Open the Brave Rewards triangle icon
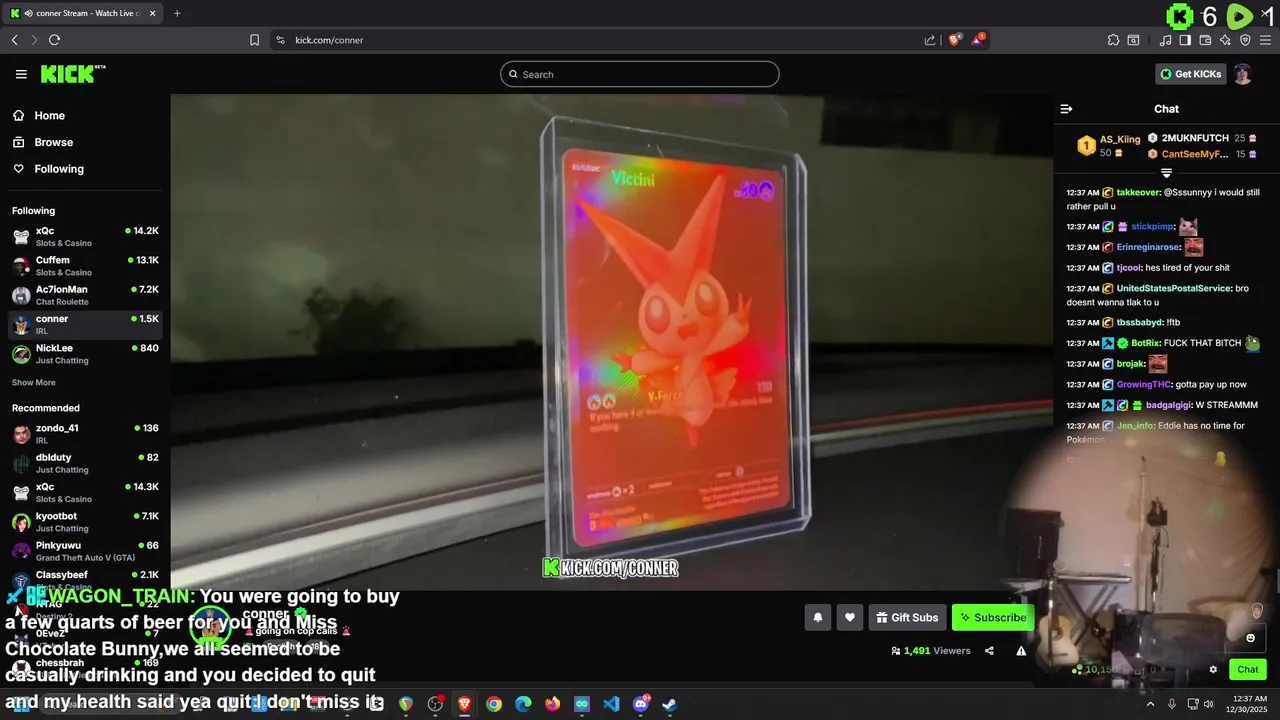 [978, 40]
